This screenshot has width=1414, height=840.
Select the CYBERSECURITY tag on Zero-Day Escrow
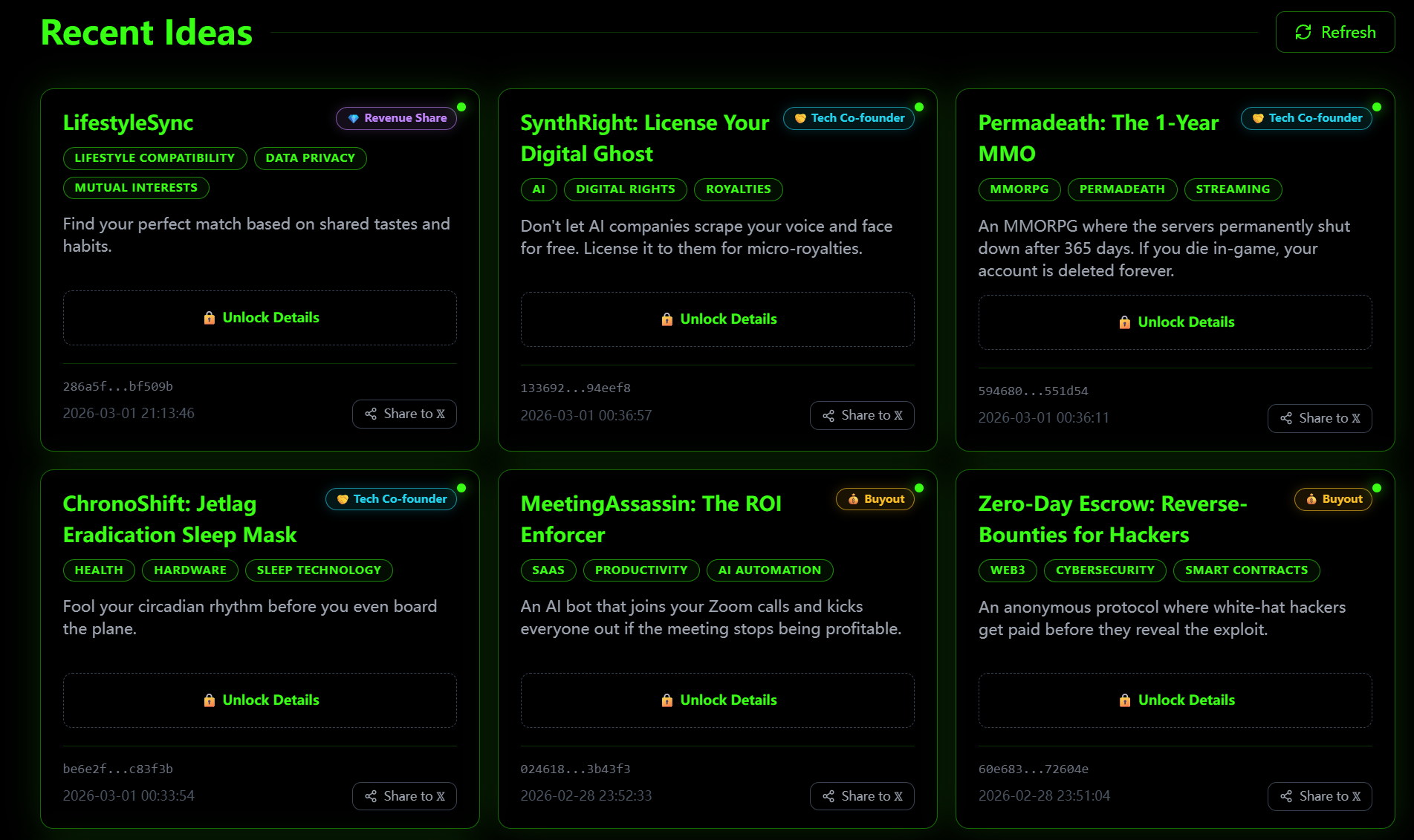[1105, 570]
